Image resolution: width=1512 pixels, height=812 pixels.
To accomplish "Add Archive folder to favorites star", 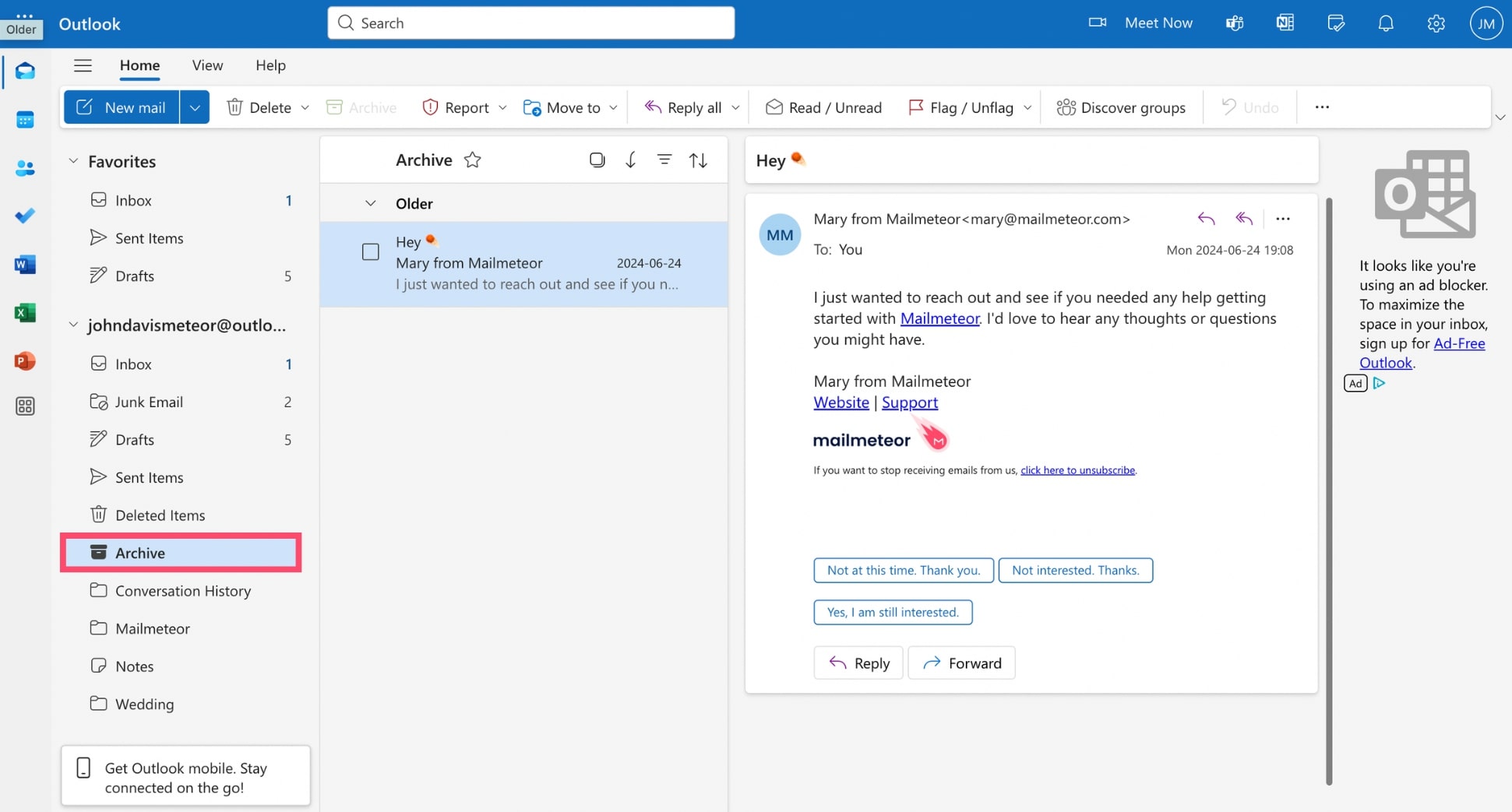I will point(472,160).
